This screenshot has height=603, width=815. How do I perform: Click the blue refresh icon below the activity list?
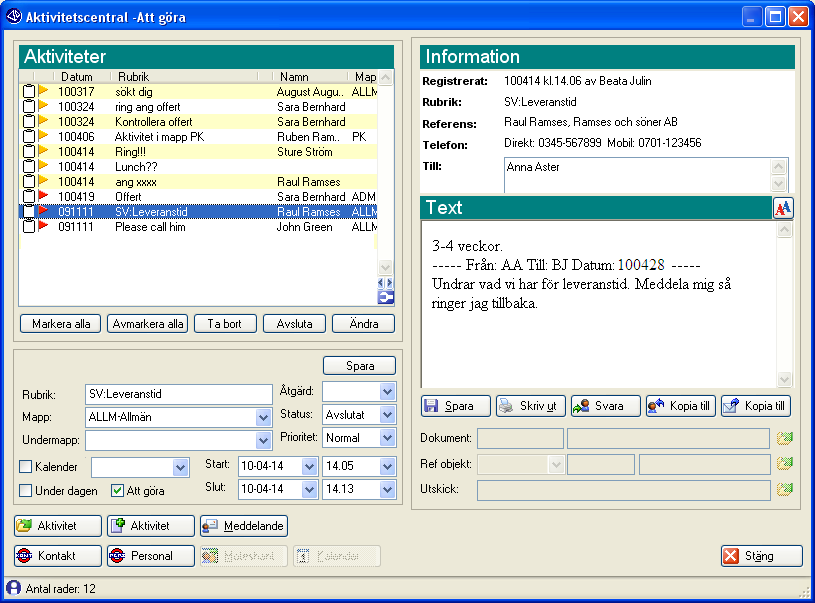coord(386,298)
